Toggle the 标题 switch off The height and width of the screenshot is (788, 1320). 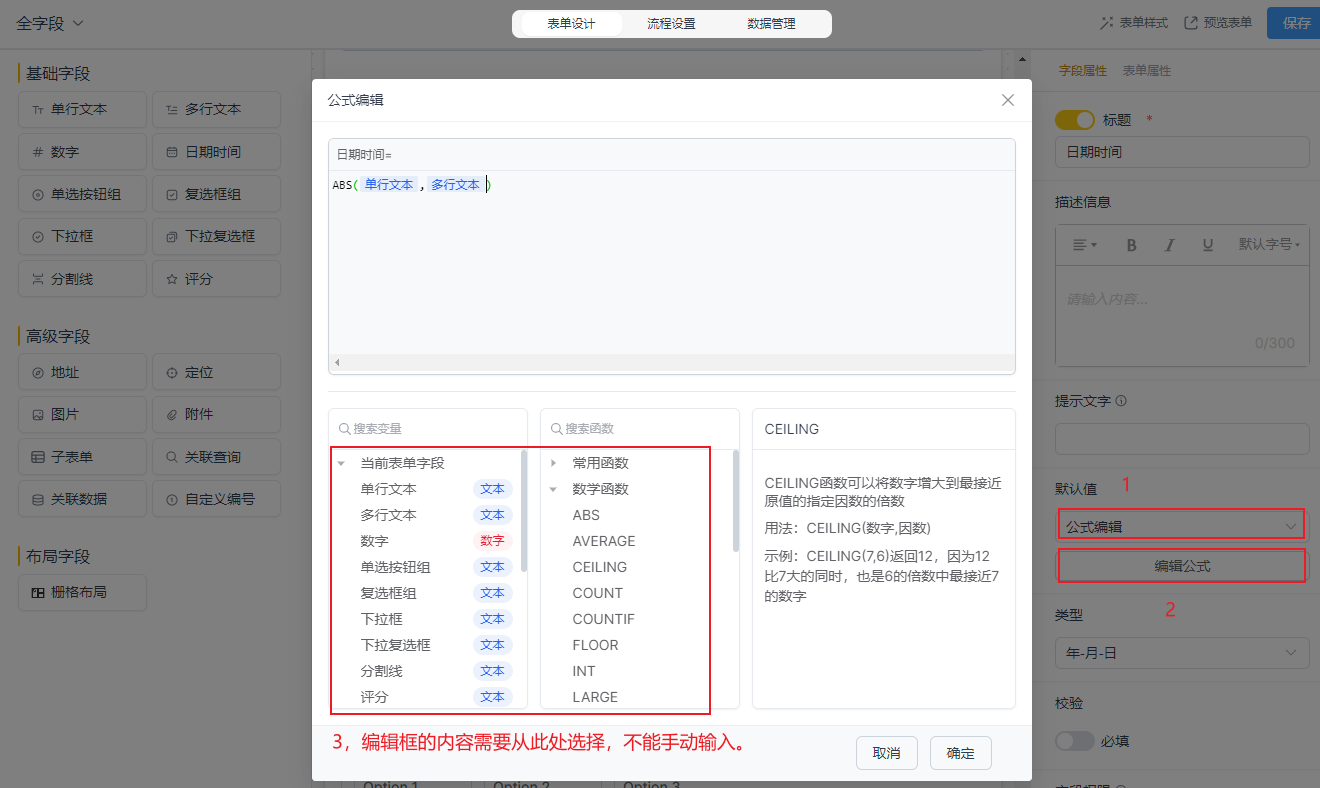point(1075,120)
